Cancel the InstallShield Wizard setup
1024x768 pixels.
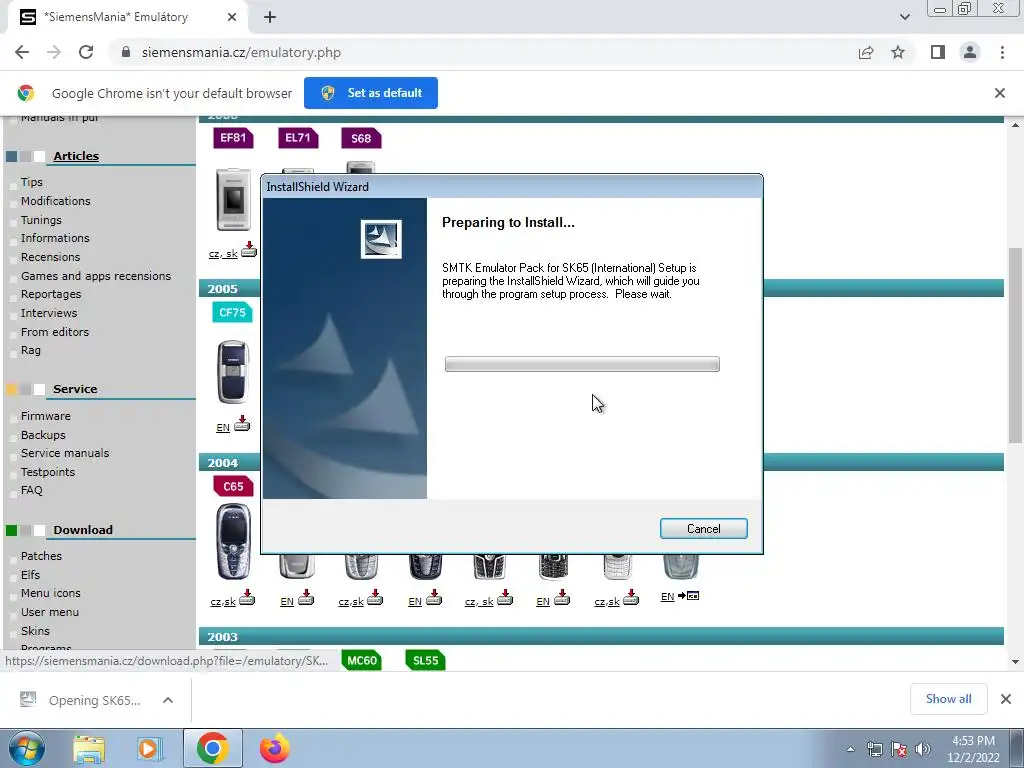click(703, 528)
